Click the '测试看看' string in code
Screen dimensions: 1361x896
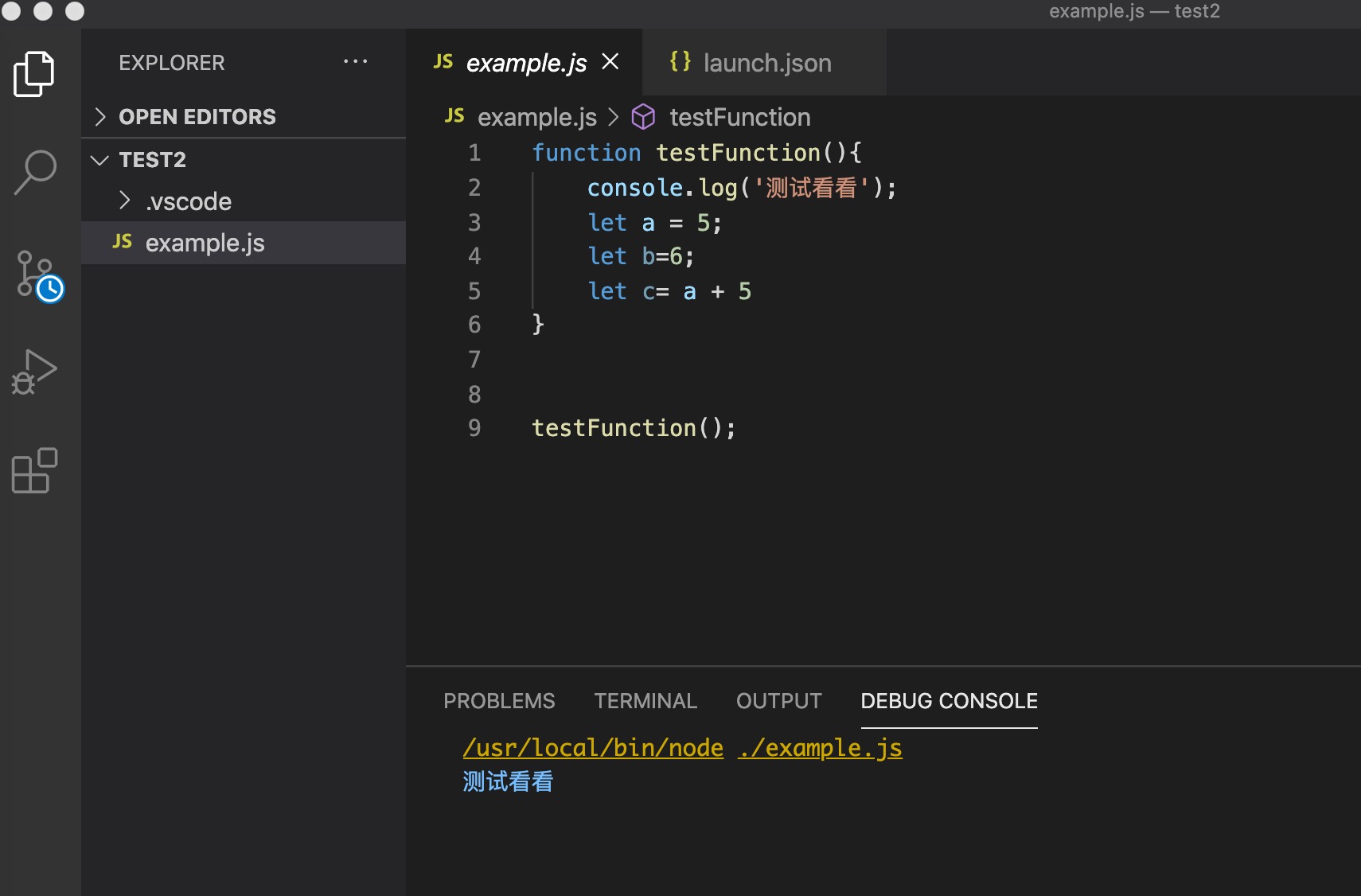(811, 188)
